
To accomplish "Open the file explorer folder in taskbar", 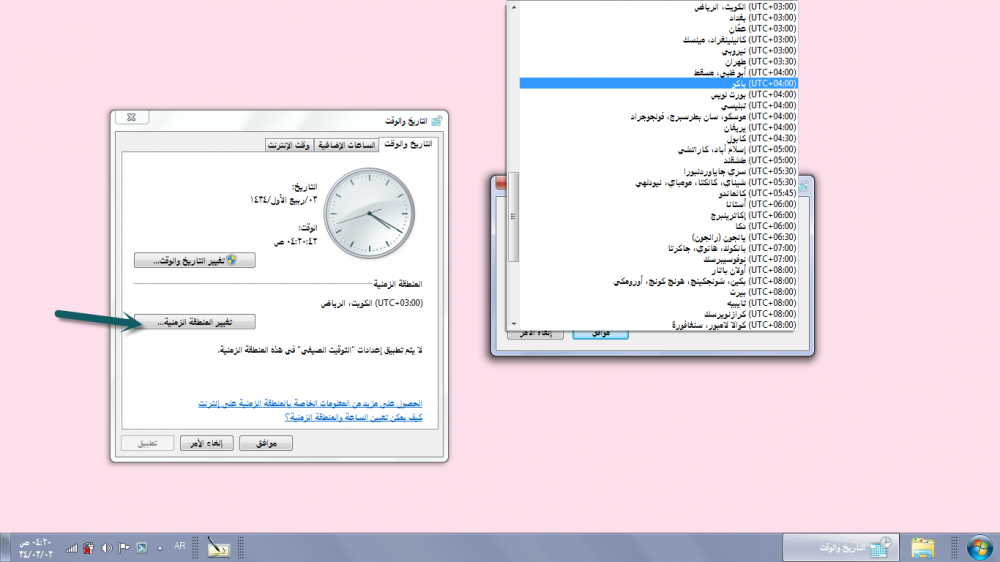I will point(922,546).
